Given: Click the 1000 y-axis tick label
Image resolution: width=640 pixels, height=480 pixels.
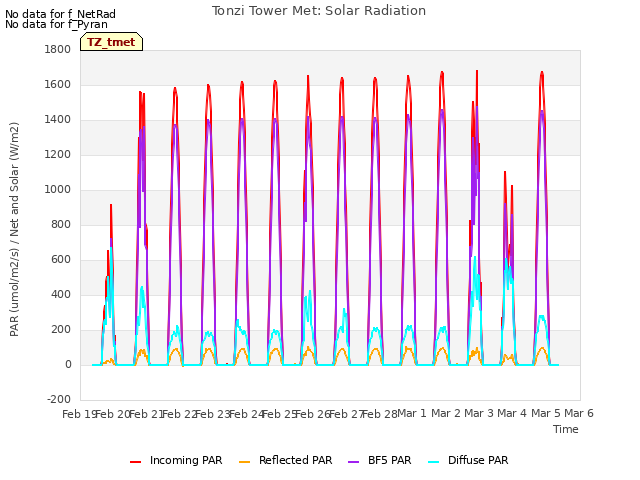Looking at the screenshot, I should click(x=58, y=190).
